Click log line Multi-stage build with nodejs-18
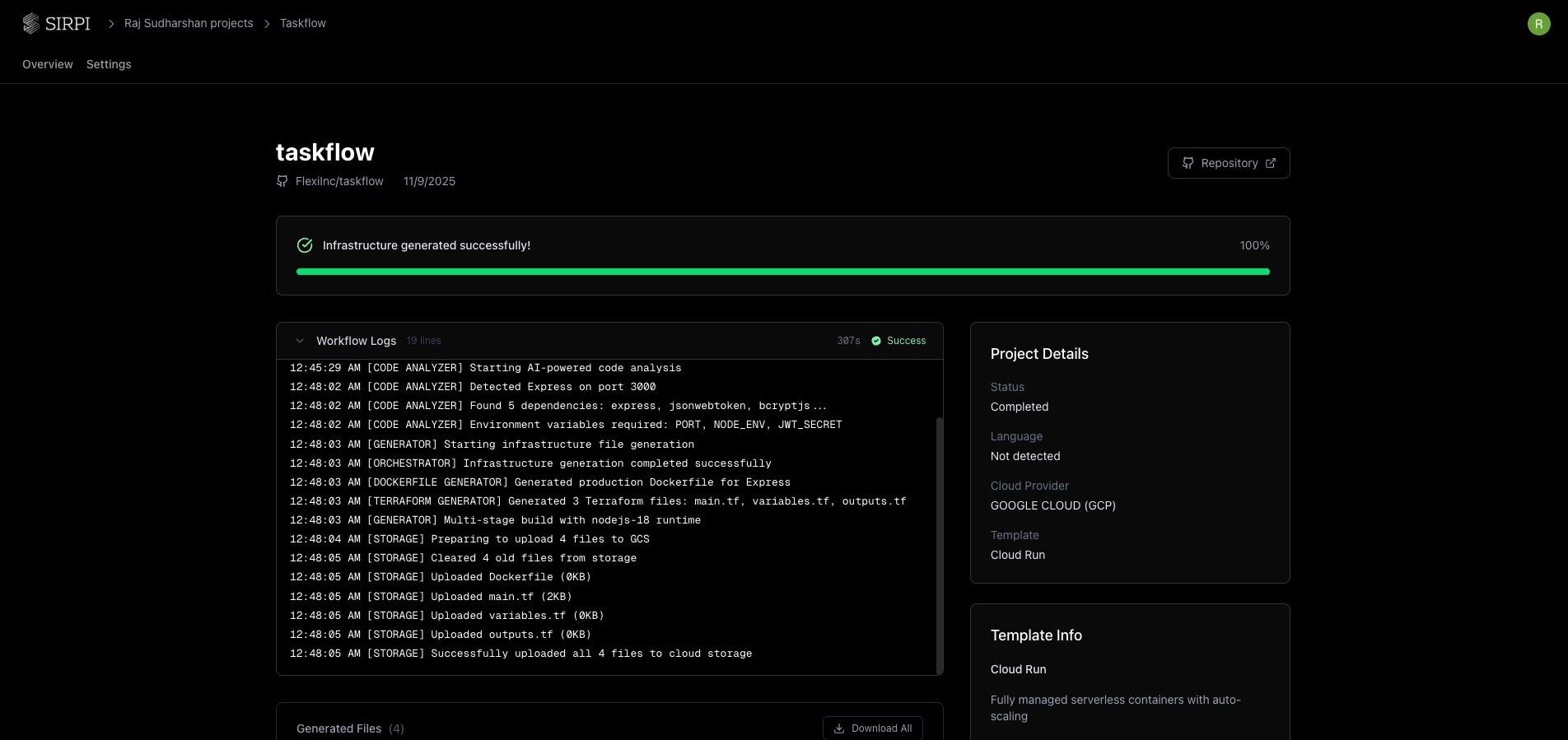1568x740 pixels. coord(495,520)
